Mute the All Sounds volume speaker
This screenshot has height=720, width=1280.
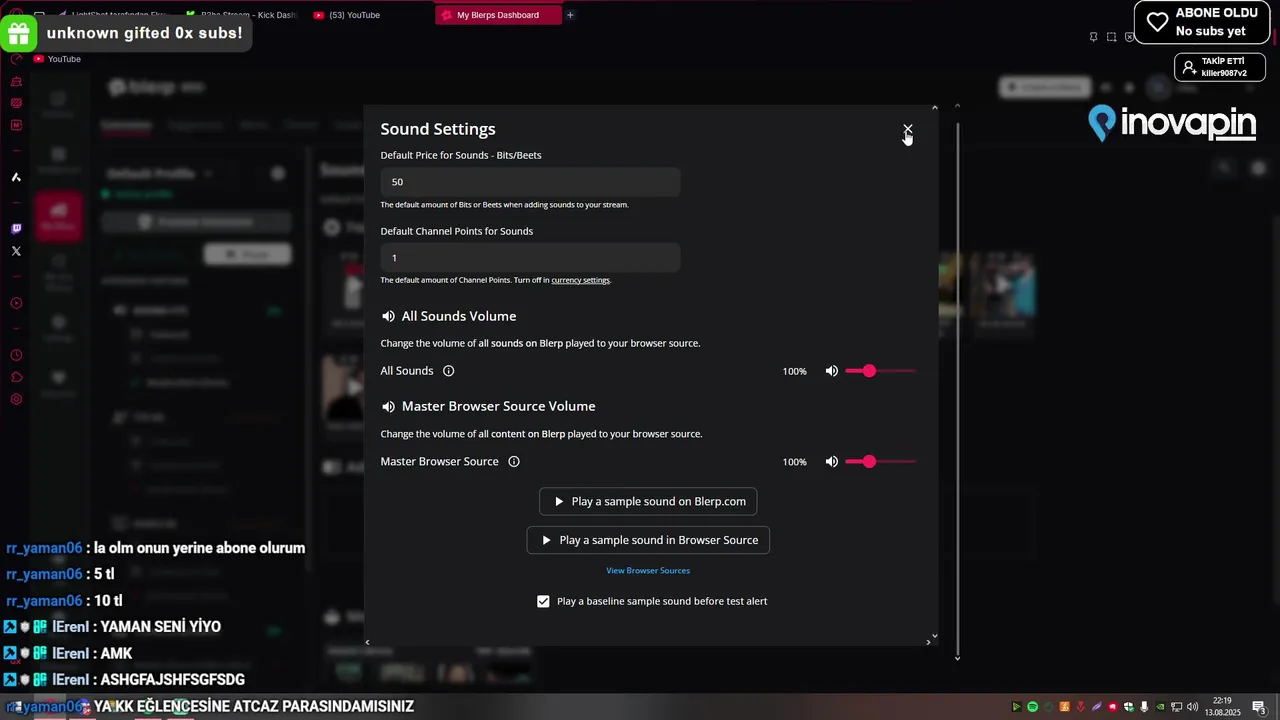[x=831, y=371]
